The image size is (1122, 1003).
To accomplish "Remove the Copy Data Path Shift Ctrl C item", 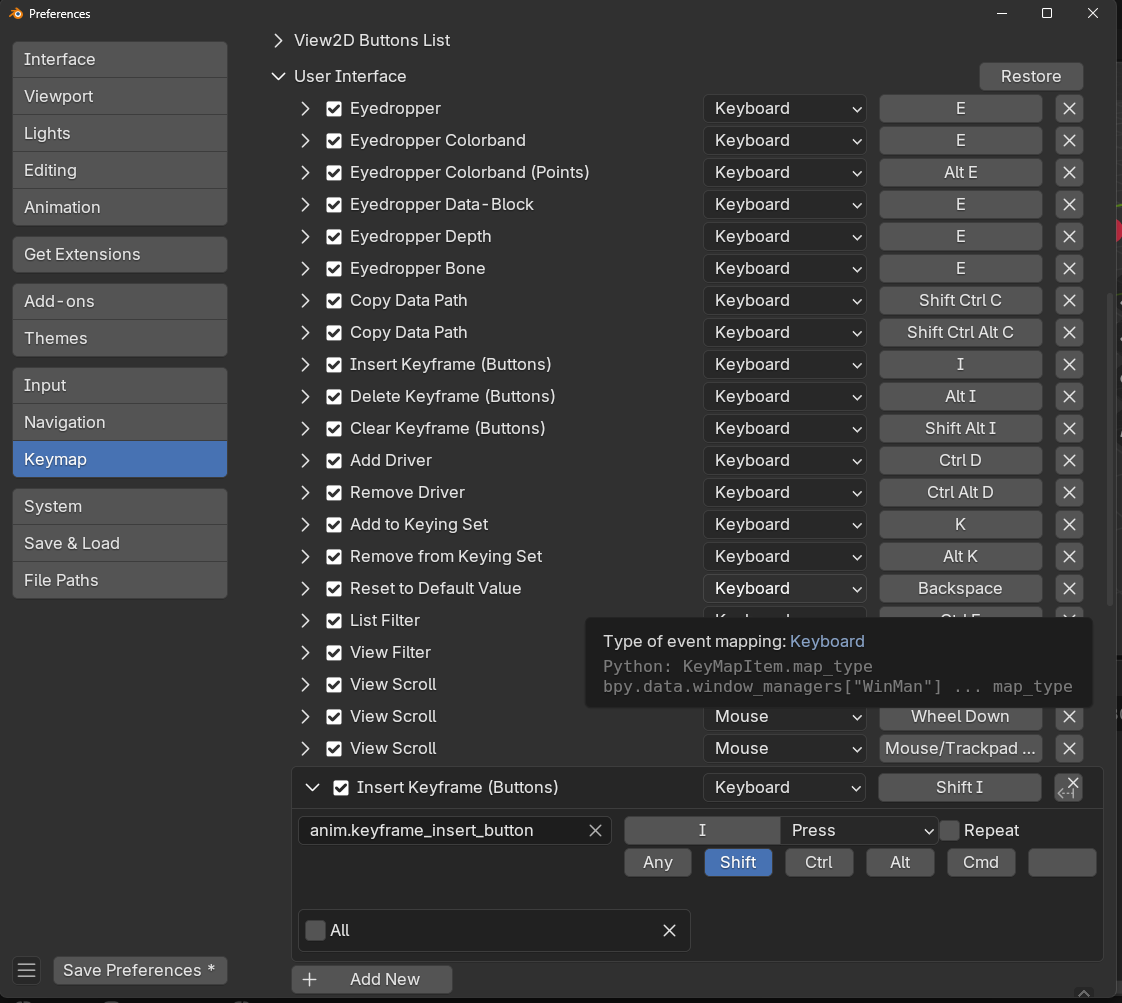I will (1069, 301).
